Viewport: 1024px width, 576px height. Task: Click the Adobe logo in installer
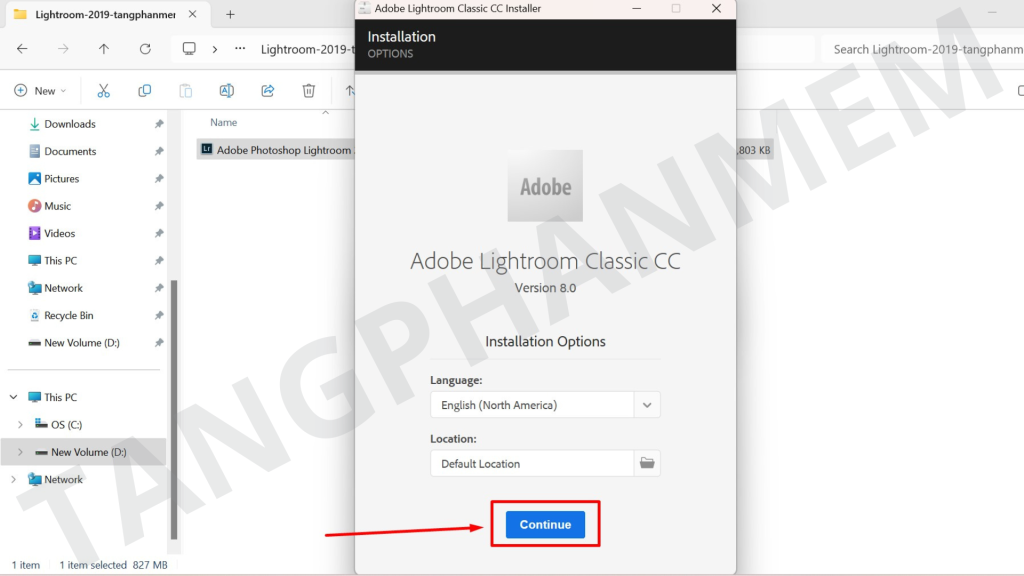click(545, 186)
